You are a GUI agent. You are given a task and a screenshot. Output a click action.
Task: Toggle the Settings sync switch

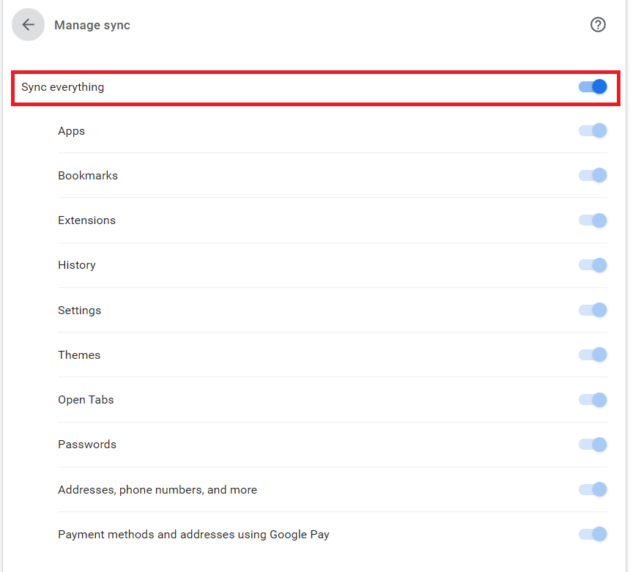[593, 310]
